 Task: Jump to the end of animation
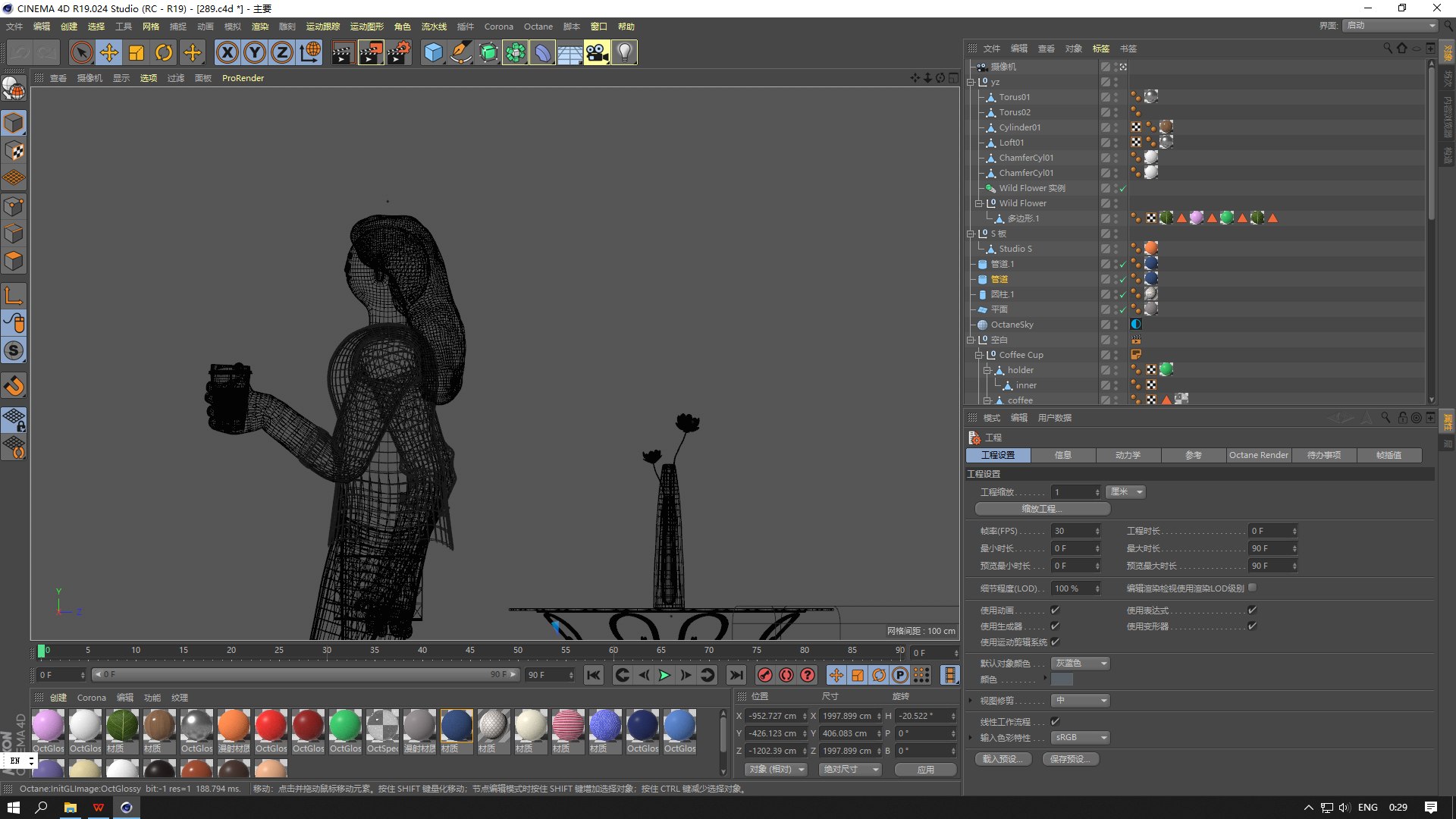(x=736, y=675)
